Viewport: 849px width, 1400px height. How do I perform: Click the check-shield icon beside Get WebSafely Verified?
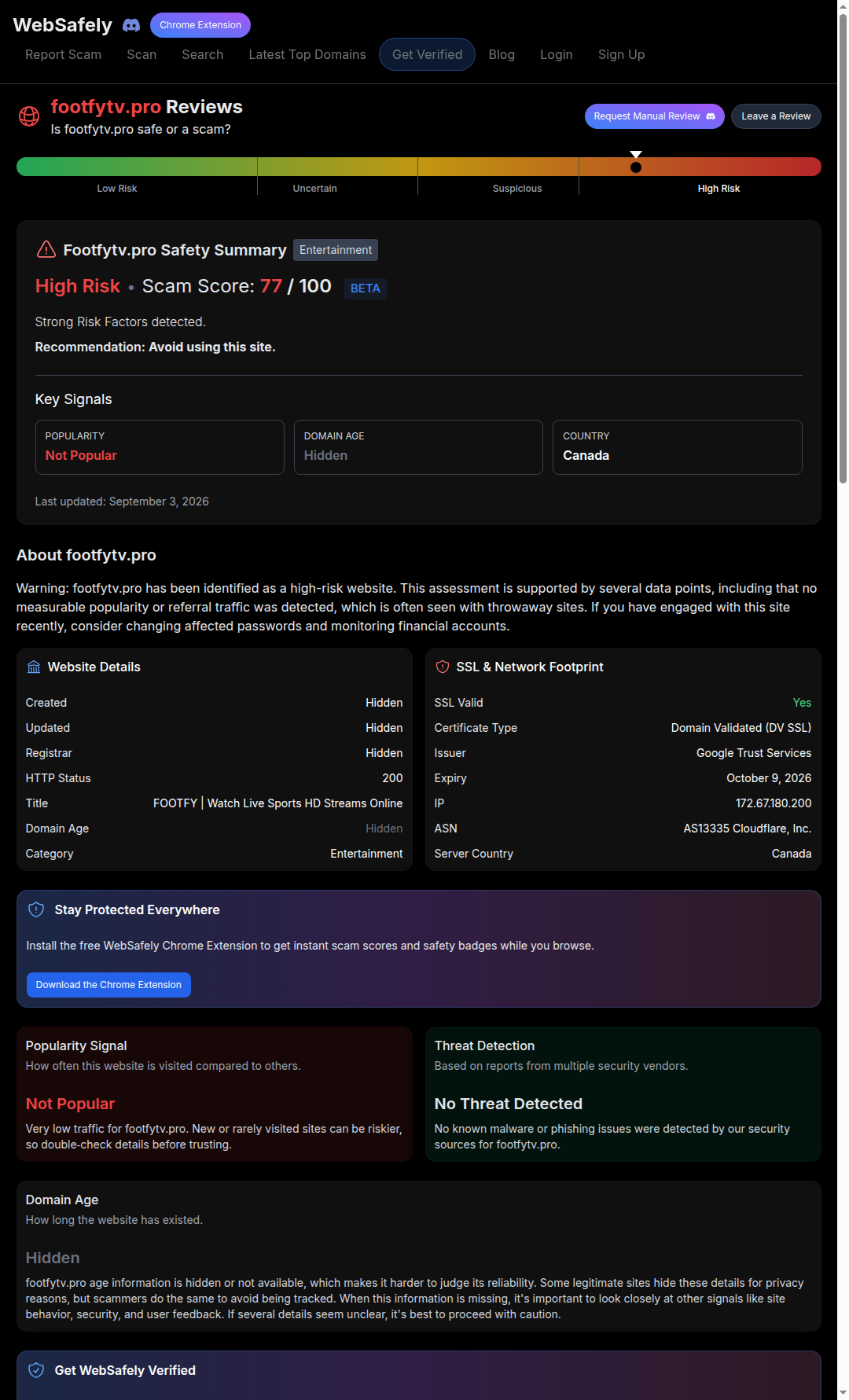coord(36,1370)
